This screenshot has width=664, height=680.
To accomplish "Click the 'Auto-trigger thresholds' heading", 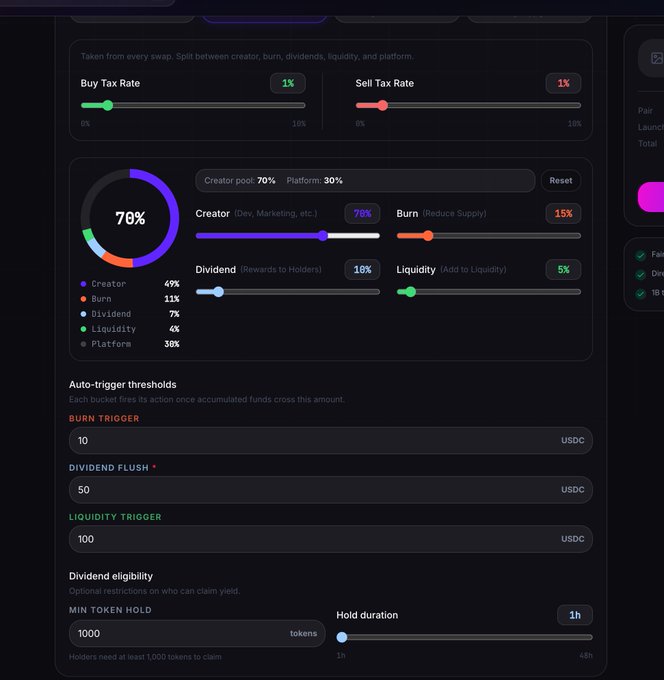I will tap(123, 385).
